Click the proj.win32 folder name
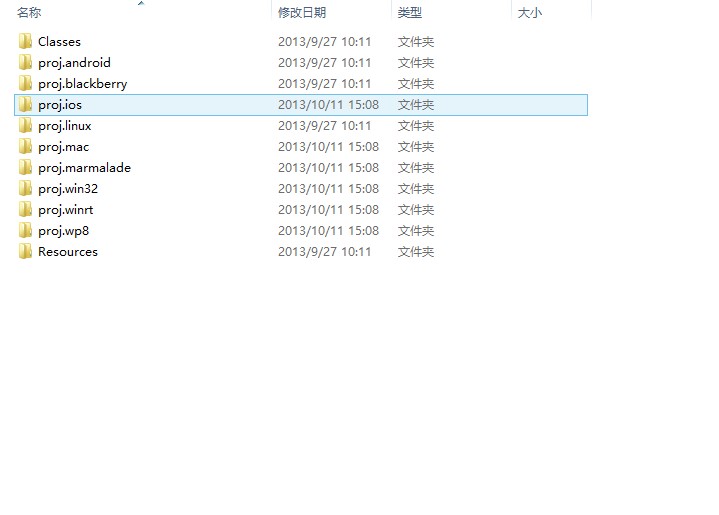 click(68, 189)
